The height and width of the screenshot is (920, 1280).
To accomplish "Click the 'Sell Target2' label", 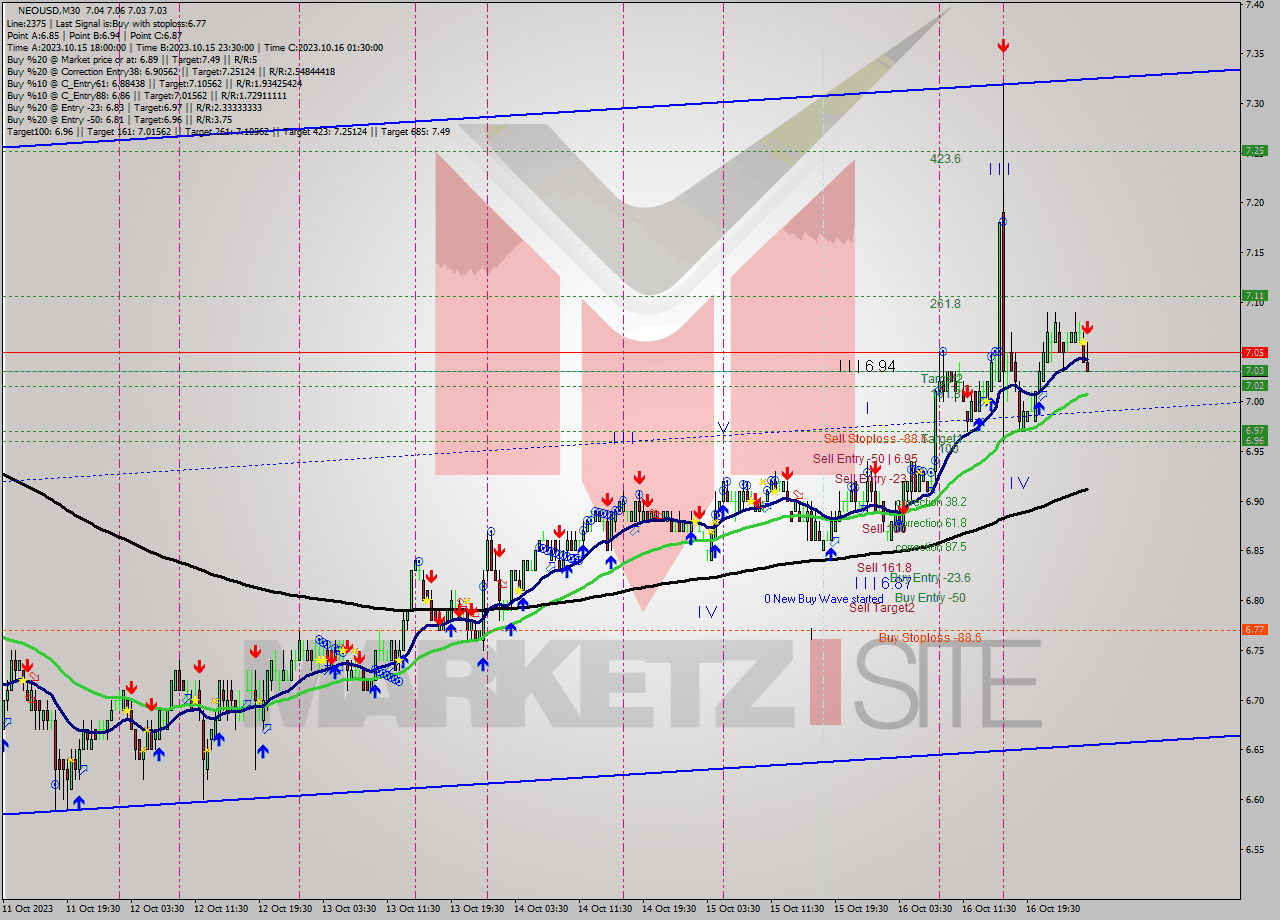I will pyautogui.click(x=882, y=608).
